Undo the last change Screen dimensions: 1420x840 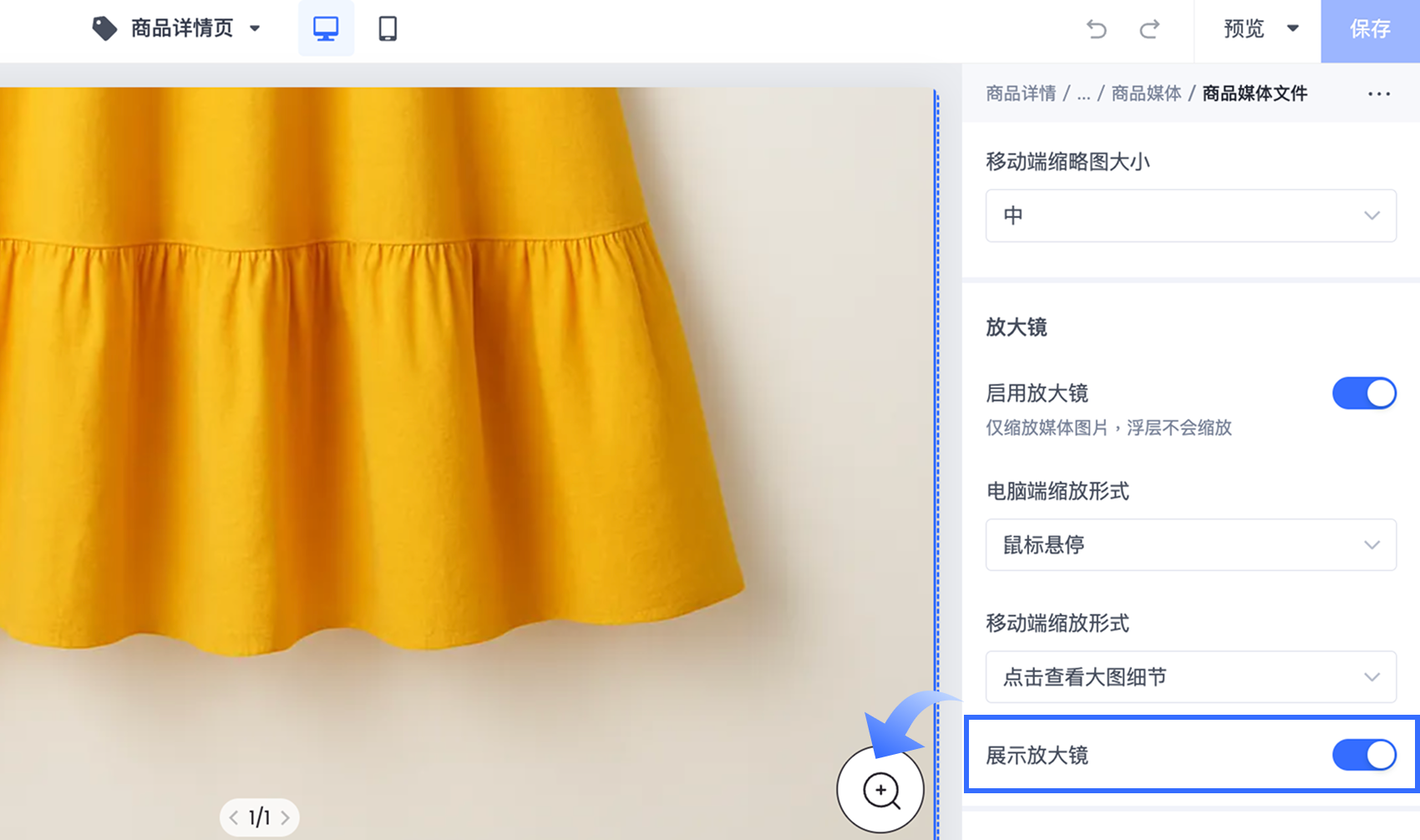(x=1096, y=28)
